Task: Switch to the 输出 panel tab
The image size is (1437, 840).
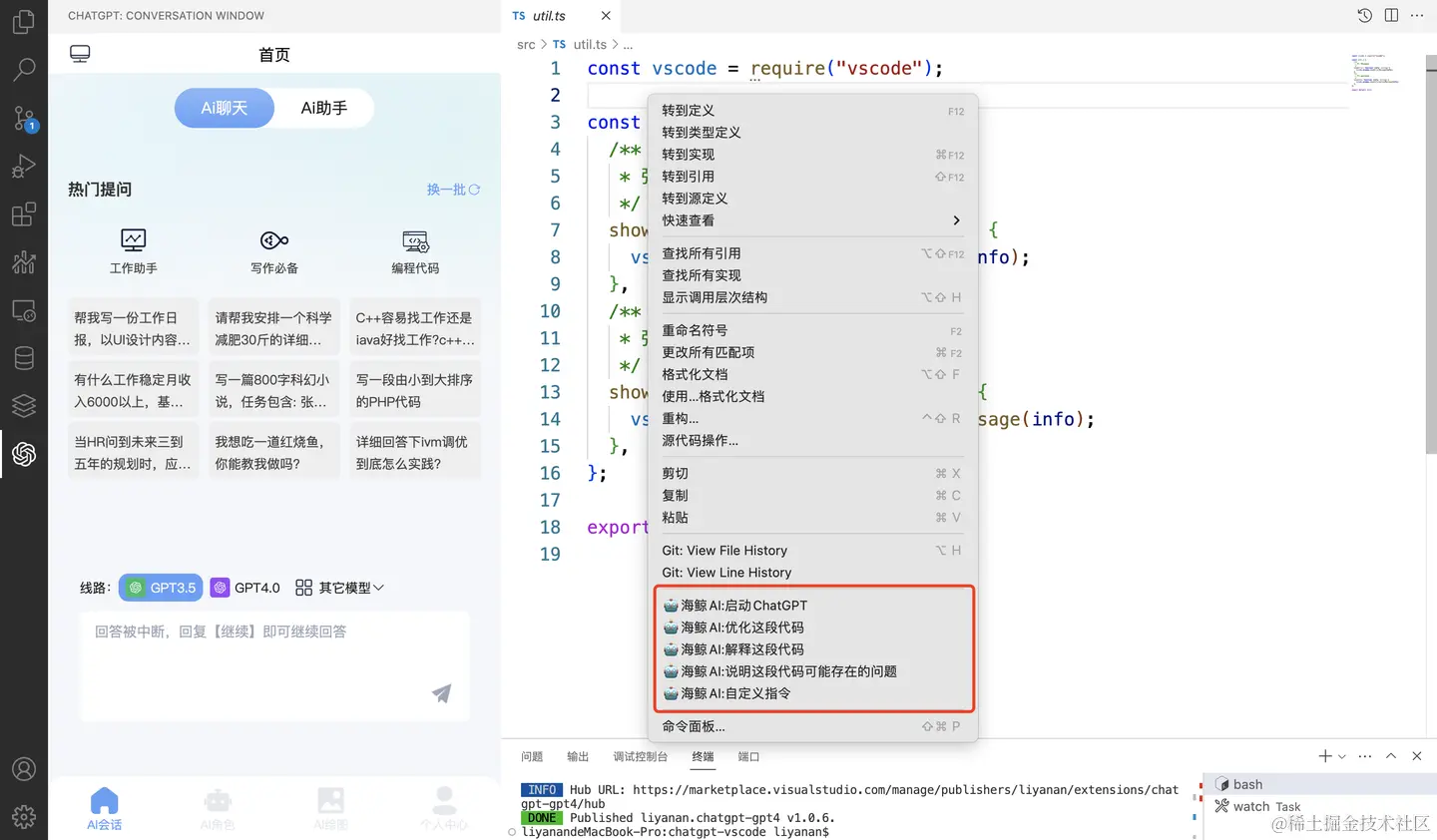Action: click(x=578, y=756)
